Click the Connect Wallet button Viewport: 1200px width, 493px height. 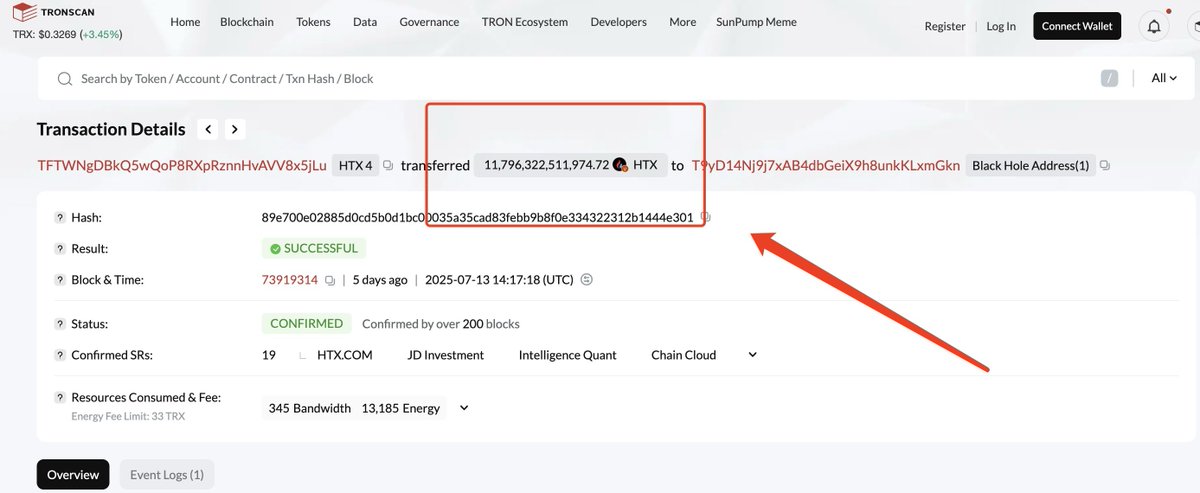pos(1077,26)
